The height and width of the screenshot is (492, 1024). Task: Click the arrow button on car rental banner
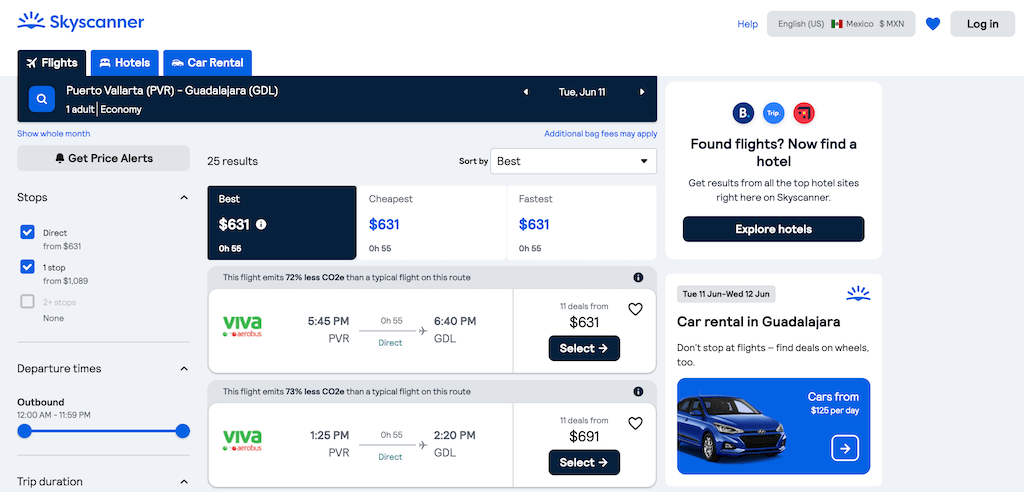coord(845,448)
